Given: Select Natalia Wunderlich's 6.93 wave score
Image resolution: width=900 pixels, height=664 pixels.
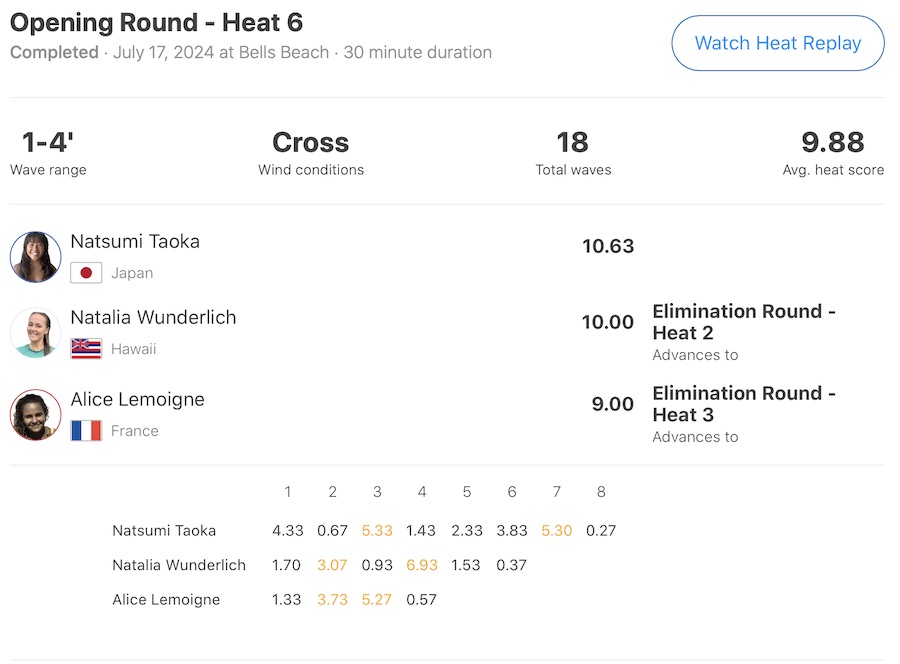Looking at the screenshot, I should pos(422,565).
